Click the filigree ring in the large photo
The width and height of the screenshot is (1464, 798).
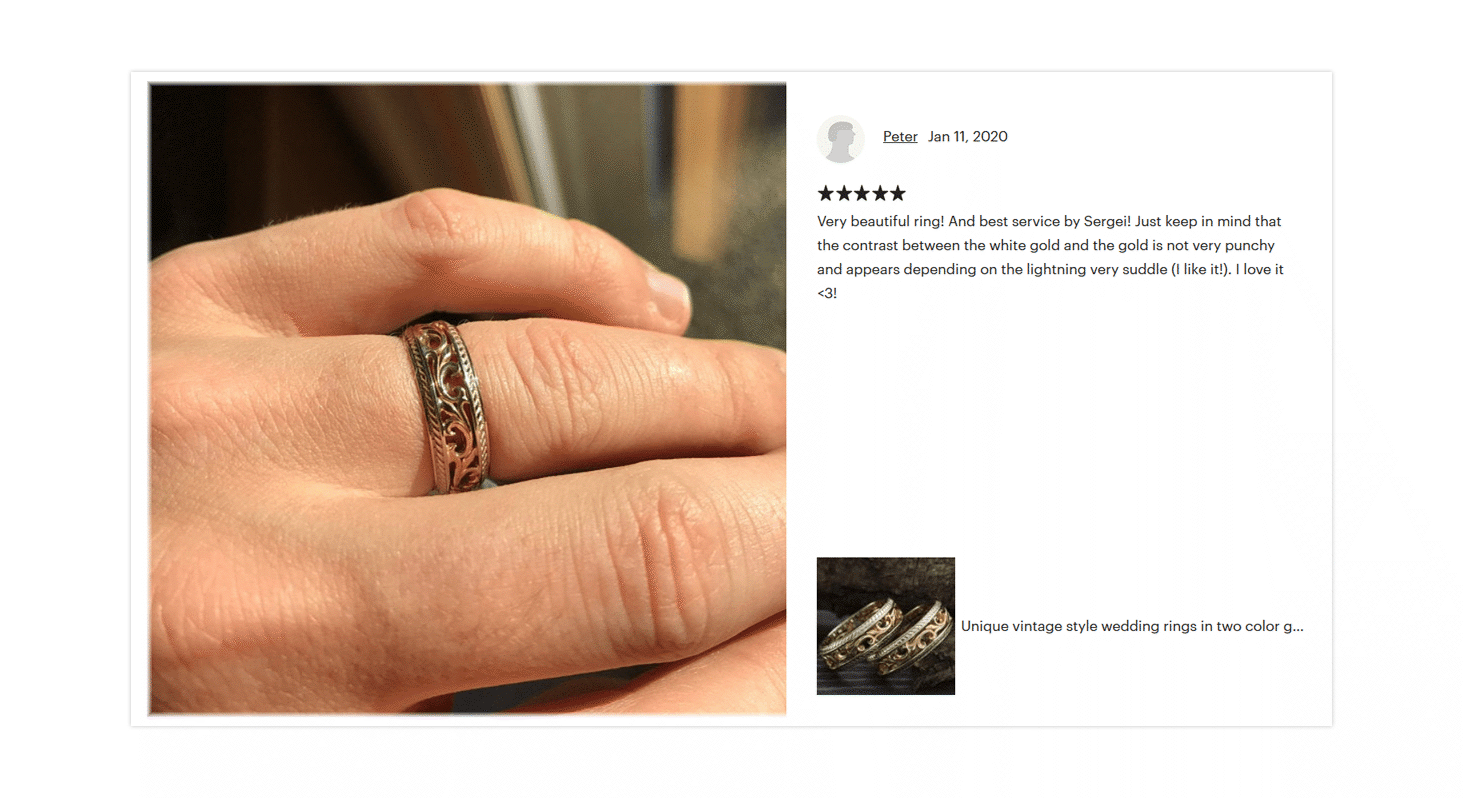click(446, 406)
